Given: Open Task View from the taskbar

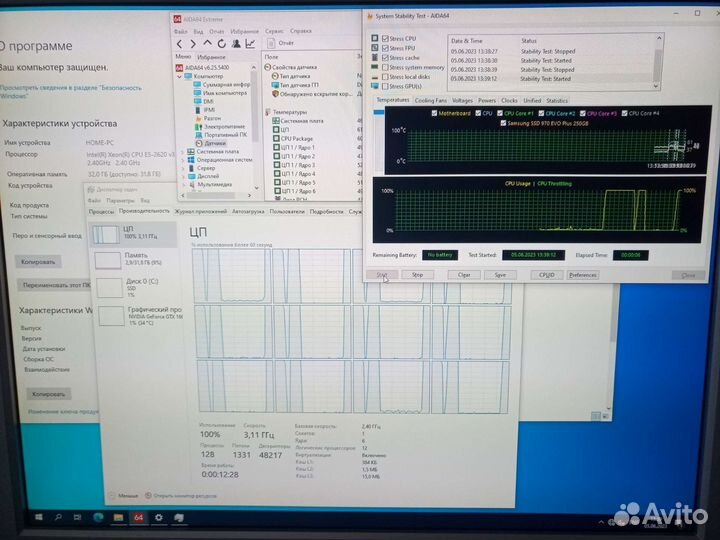Looking at the screenshot, I should coord(78,518).
